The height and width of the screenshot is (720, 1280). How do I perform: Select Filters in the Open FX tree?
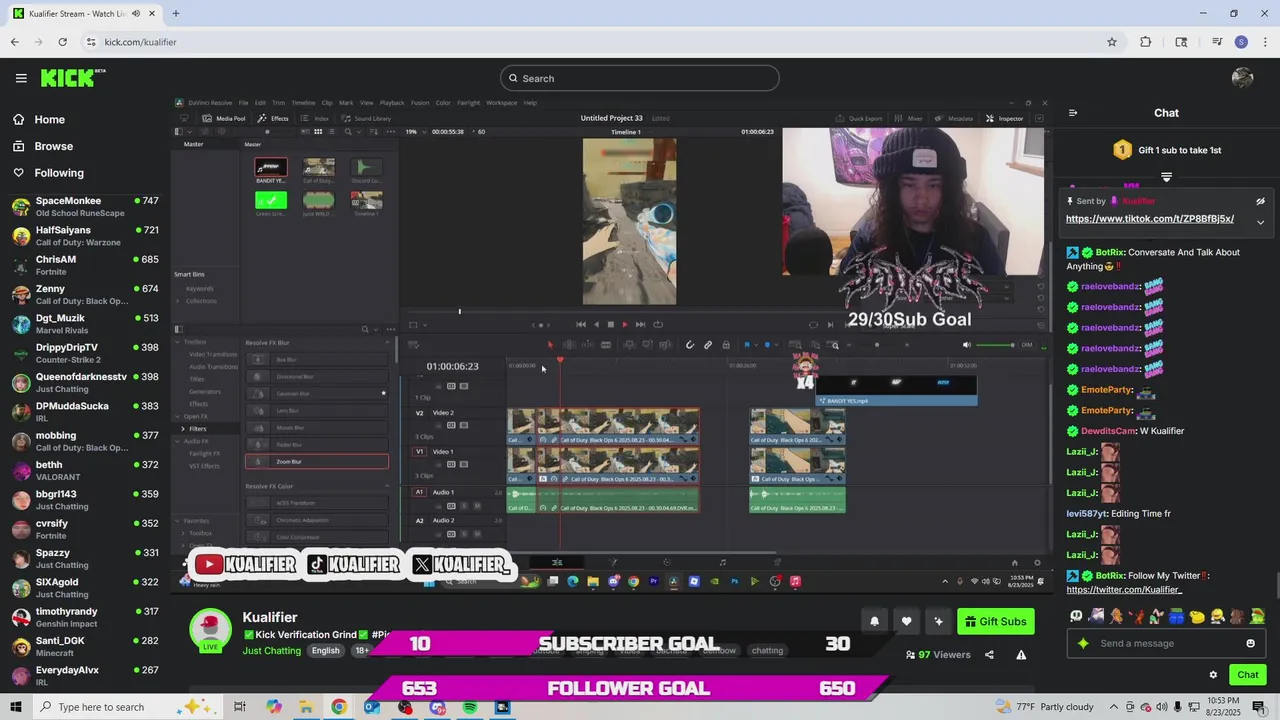(198, 429)
